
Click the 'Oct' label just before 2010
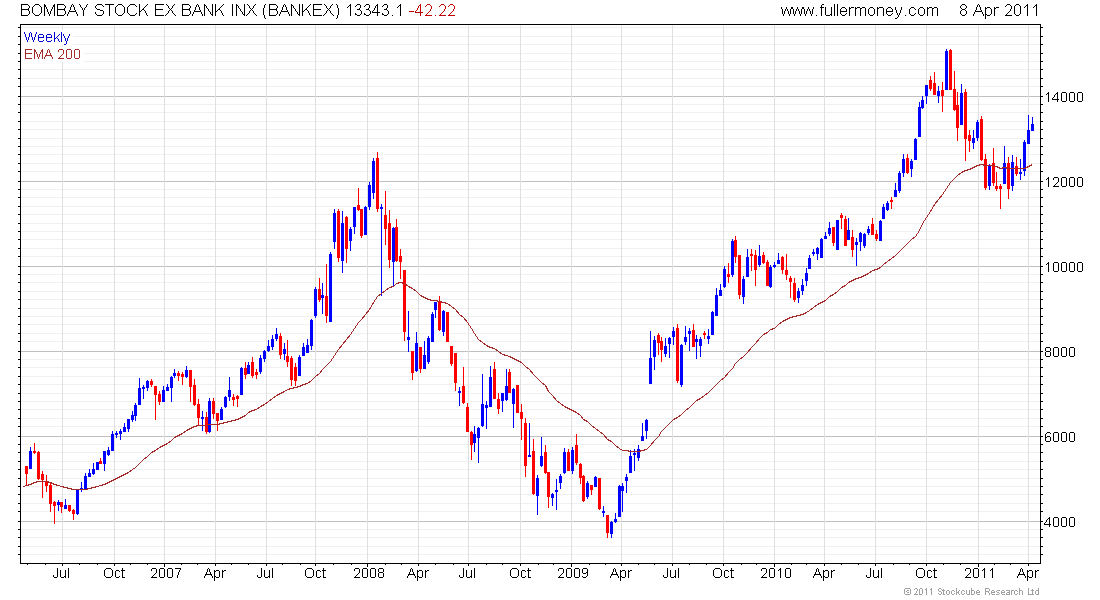(x=723, y=573)
